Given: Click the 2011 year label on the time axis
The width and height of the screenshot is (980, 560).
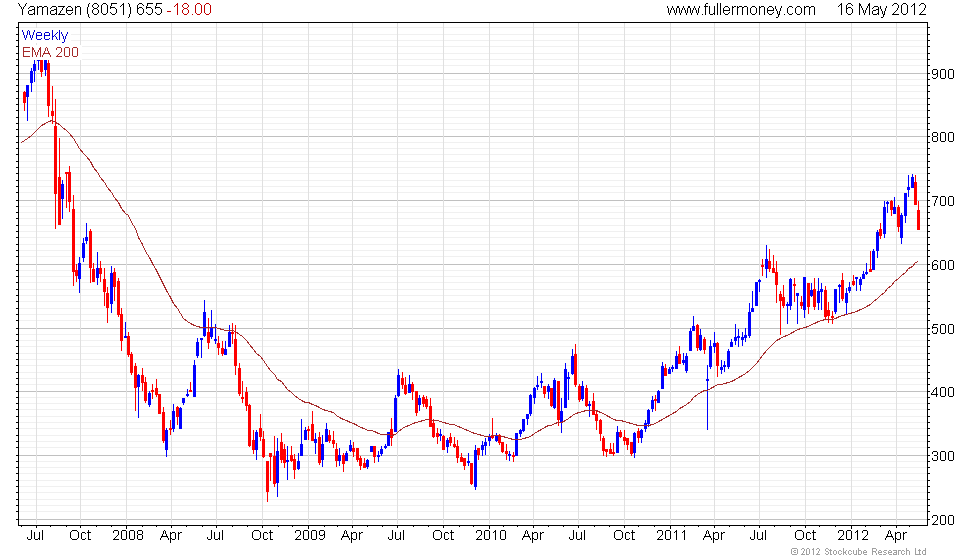Looking at the screenshot, I should [672, 535].
